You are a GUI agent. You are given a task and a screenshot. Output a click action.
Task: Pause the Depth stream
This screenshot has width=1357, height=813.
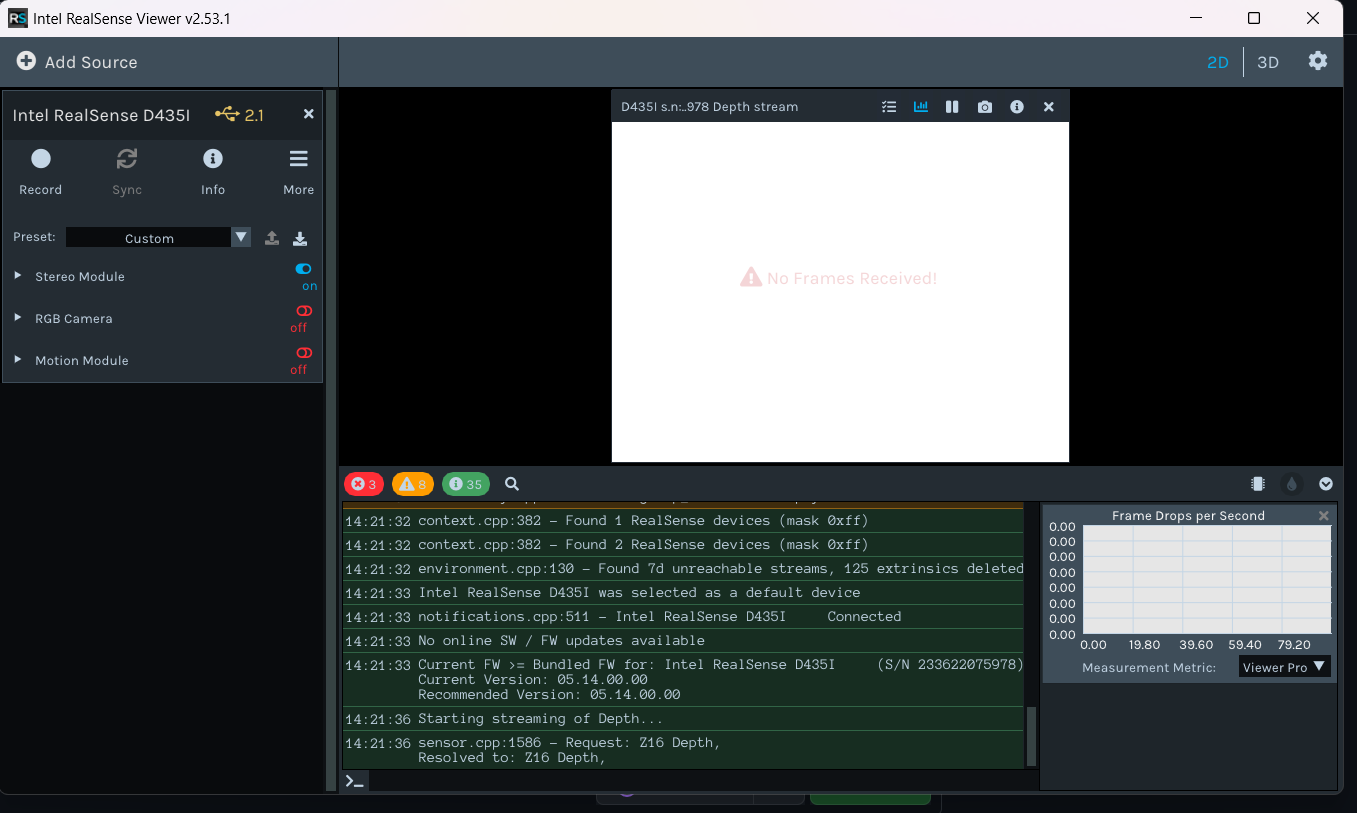[952, 106]
